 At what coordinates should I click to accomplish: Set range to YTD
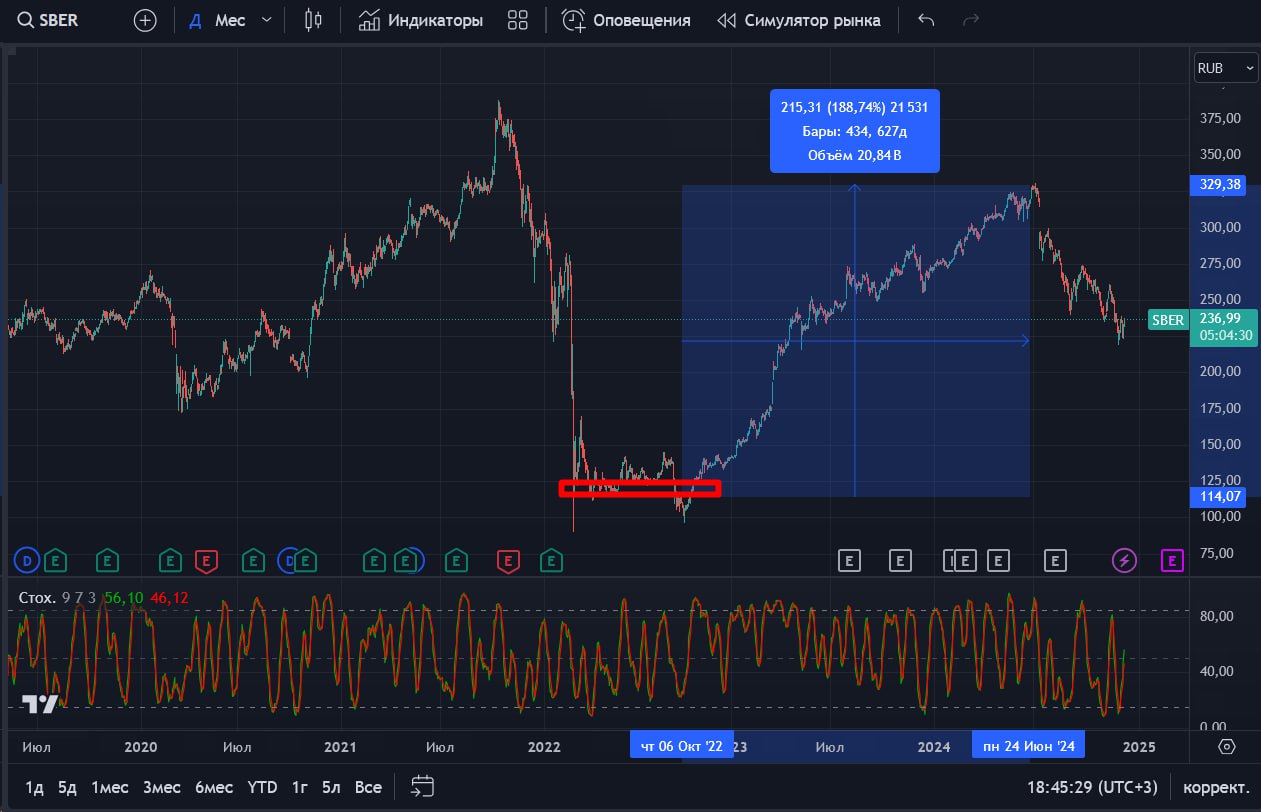pyautogui.click(x=262, y=787)
